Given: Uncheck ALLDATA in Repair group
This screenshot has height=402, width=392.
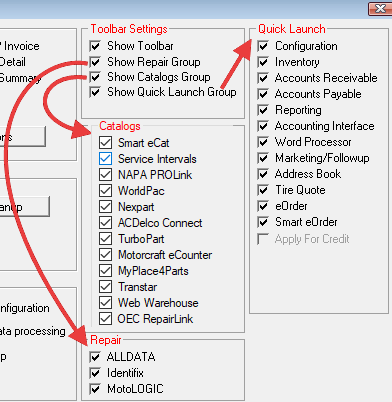Looking at the screenshot, I should (x=95, y=357).
